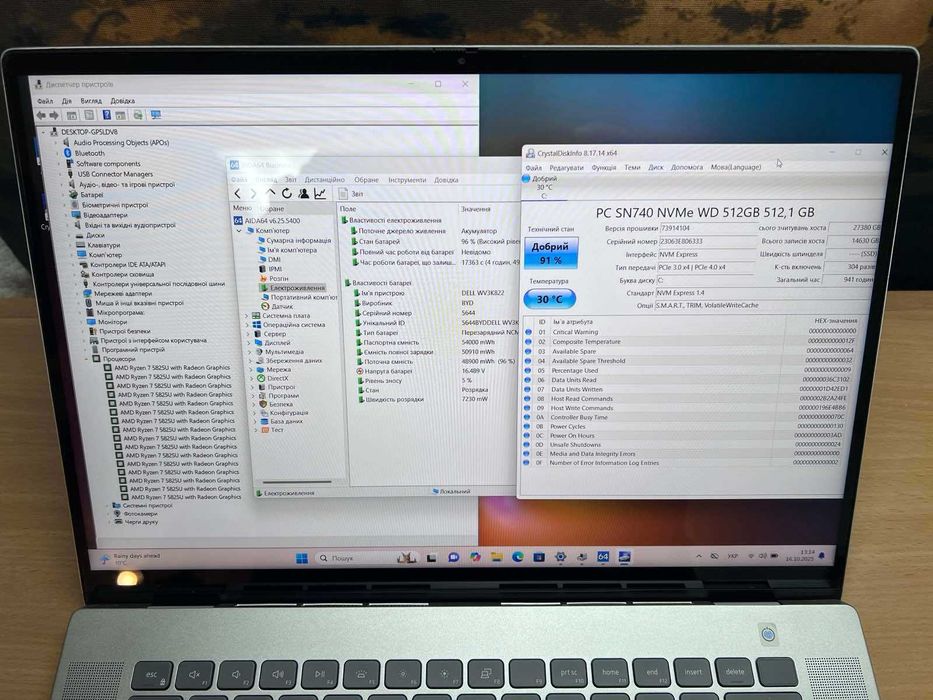Expand Батареї category in Device Manager
933x700 pixels.
[x=61, y=195]
